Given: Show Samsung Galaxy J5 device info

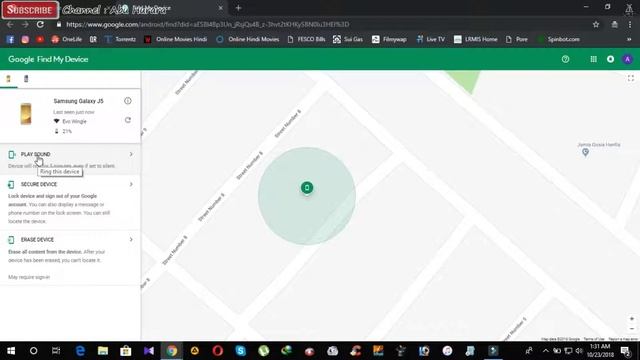Looking at the screenshot, I should (x=128, y=101).
